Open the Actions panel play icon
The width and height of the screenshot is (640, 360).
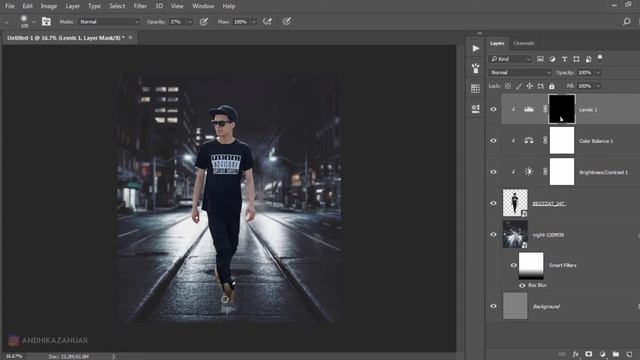(x=476, y=49)
